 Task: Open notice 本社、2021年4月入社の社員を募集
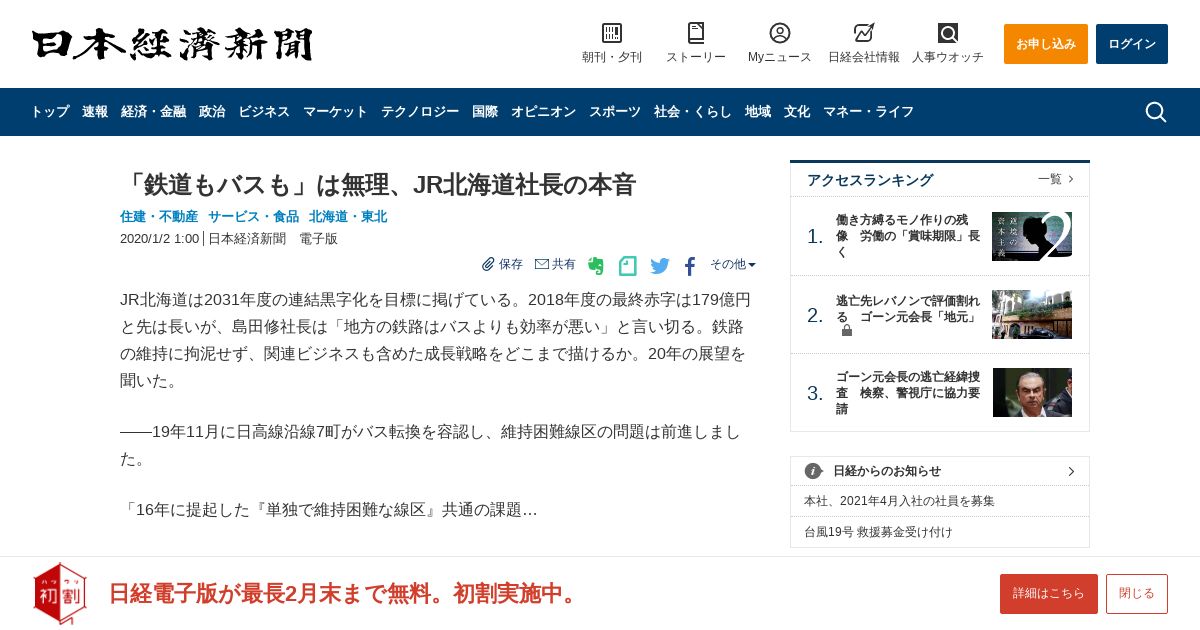[899, 501]
